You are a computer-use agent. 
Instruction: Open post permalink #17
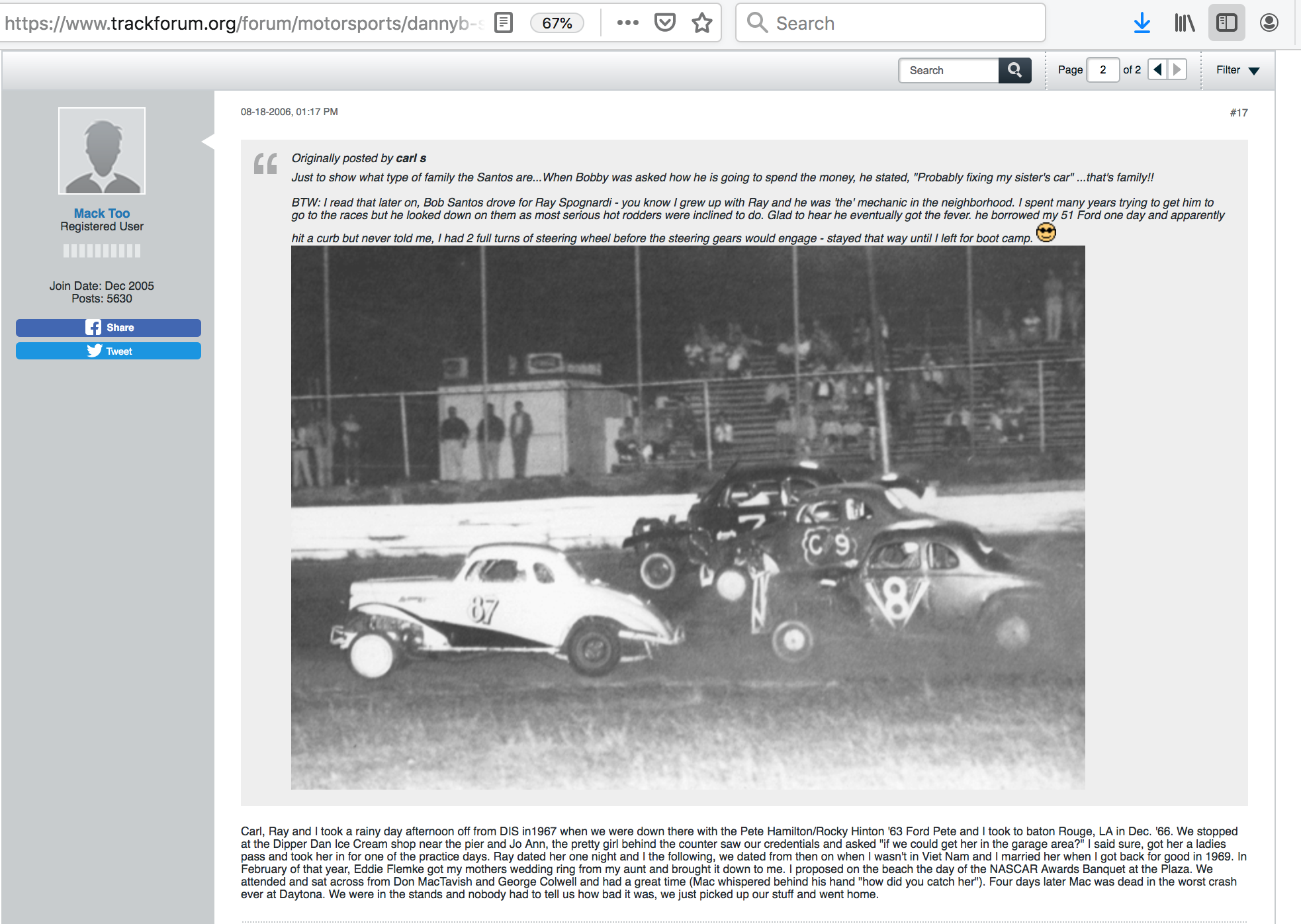(x=1239, y=113)
